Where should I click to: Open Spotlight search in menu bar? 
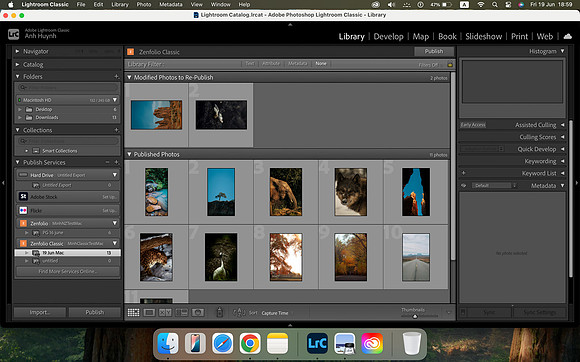pos(495,5)
